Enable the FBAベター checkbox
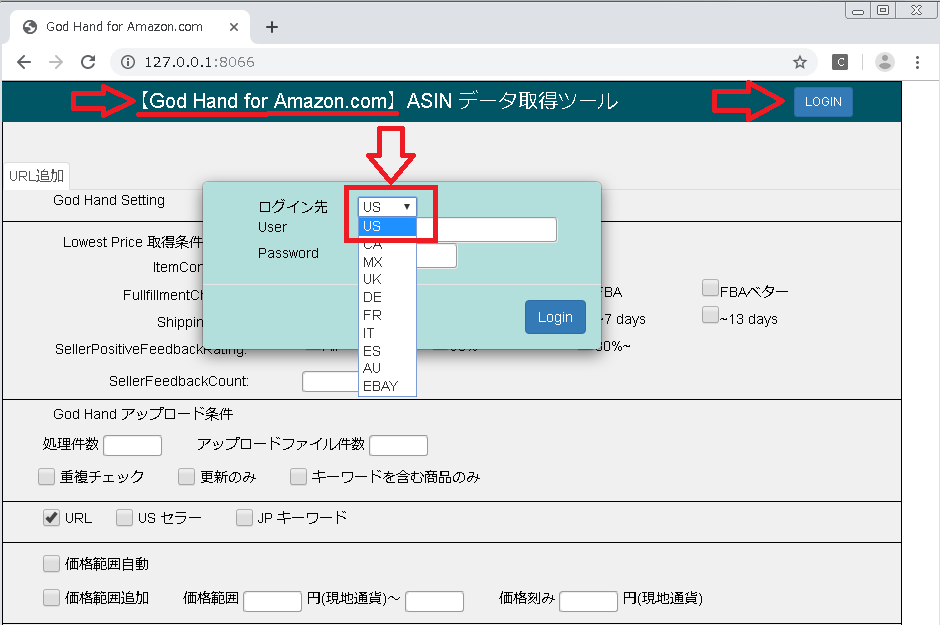Viewport: 940px width, 625px height. point(710,288)
